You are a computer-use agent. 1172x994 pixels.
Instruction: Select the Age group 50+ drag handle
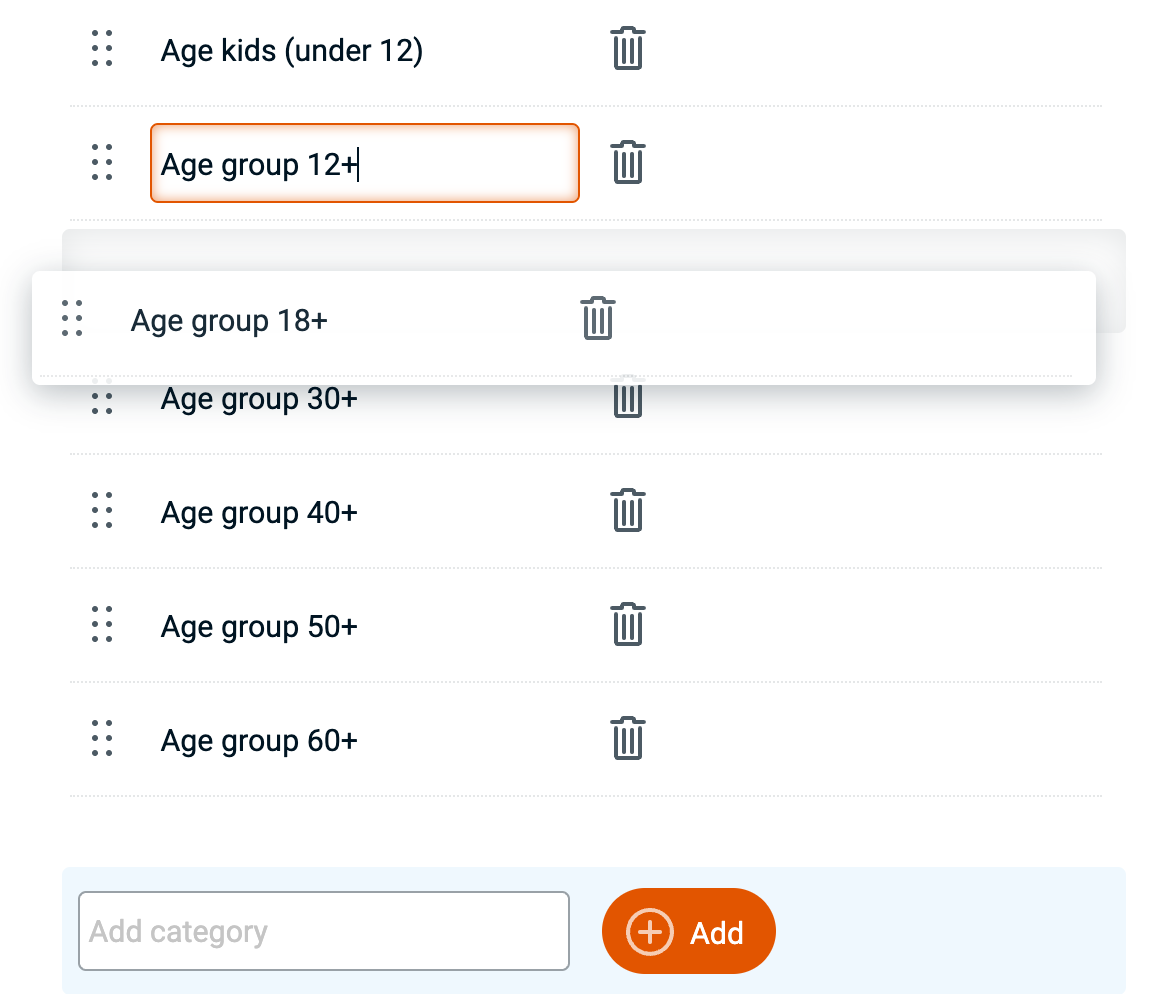click(102, 625)
